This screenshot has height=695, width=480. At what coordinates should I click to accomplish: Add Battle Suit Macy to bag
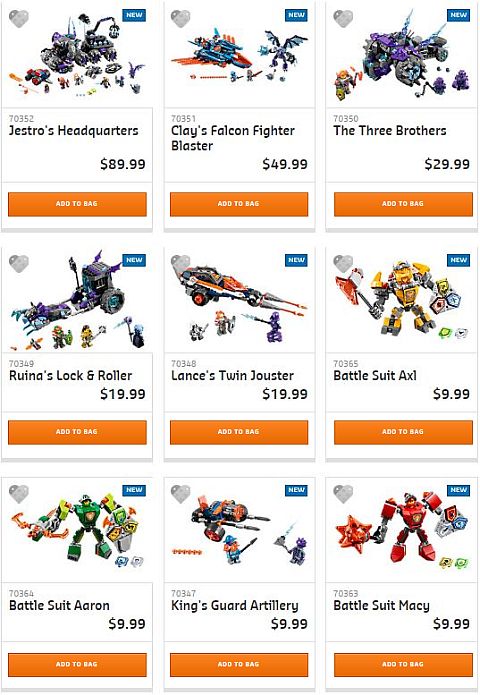[x=403, y=664]
